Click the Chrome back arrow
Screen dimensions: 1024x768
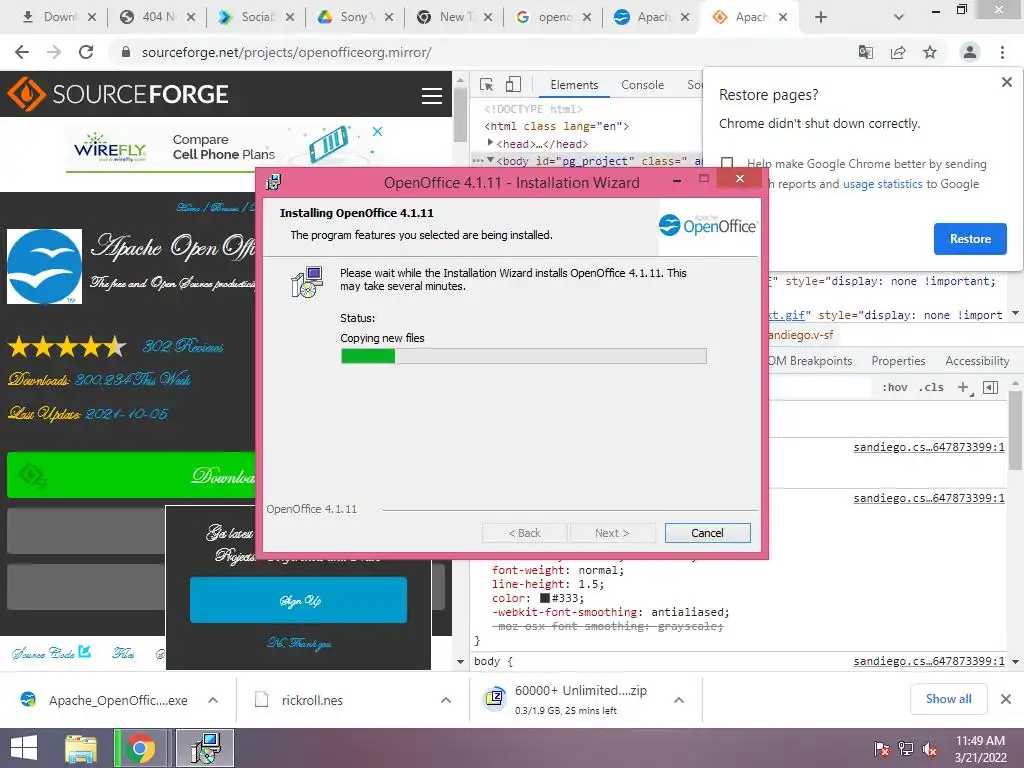coord(22,52)
